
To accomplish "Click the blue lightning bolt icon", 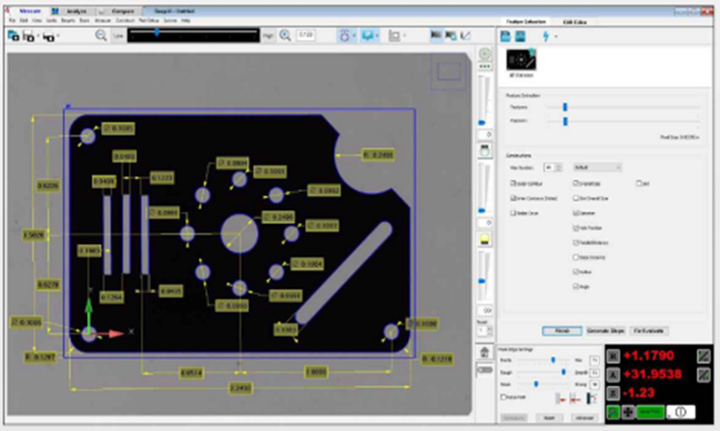I will tap(546, 36).
